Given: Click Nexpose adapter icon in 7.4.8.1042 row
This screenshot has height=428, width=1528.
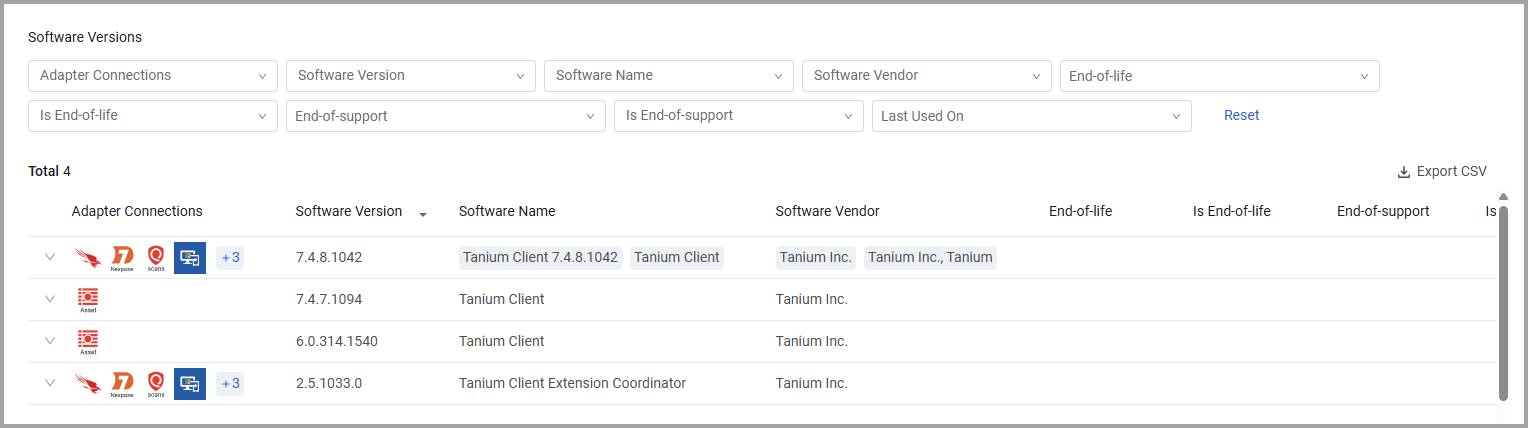Looking at the screenshot, I should [x=122, y=258].
